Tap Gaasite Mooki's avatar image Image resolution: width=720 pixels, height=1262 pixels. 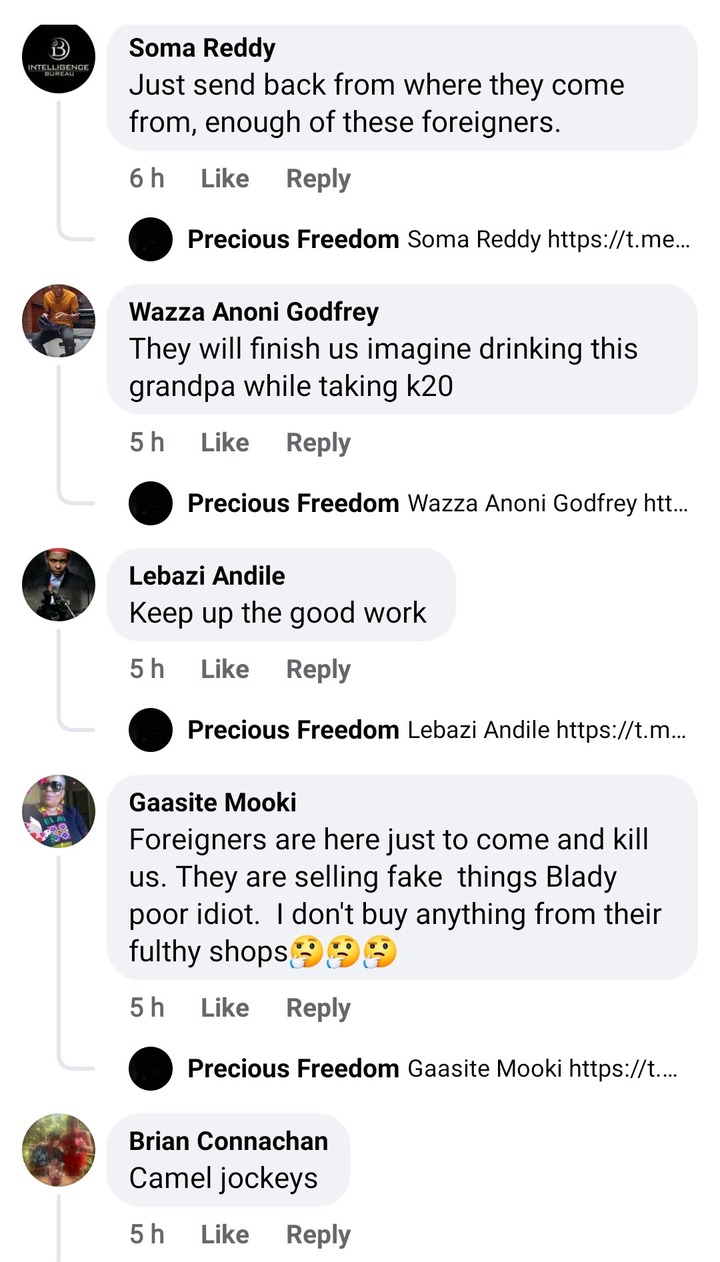[58, 811]
